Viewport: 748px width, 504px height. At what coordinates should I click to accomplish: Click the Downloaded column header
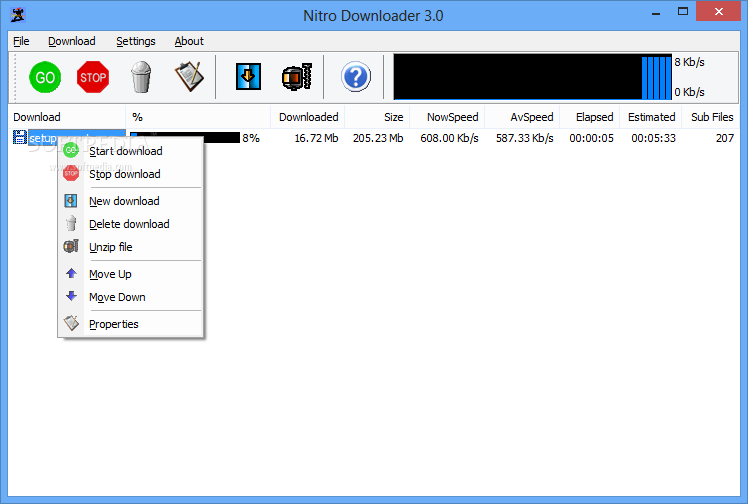(x=308, y=117)
